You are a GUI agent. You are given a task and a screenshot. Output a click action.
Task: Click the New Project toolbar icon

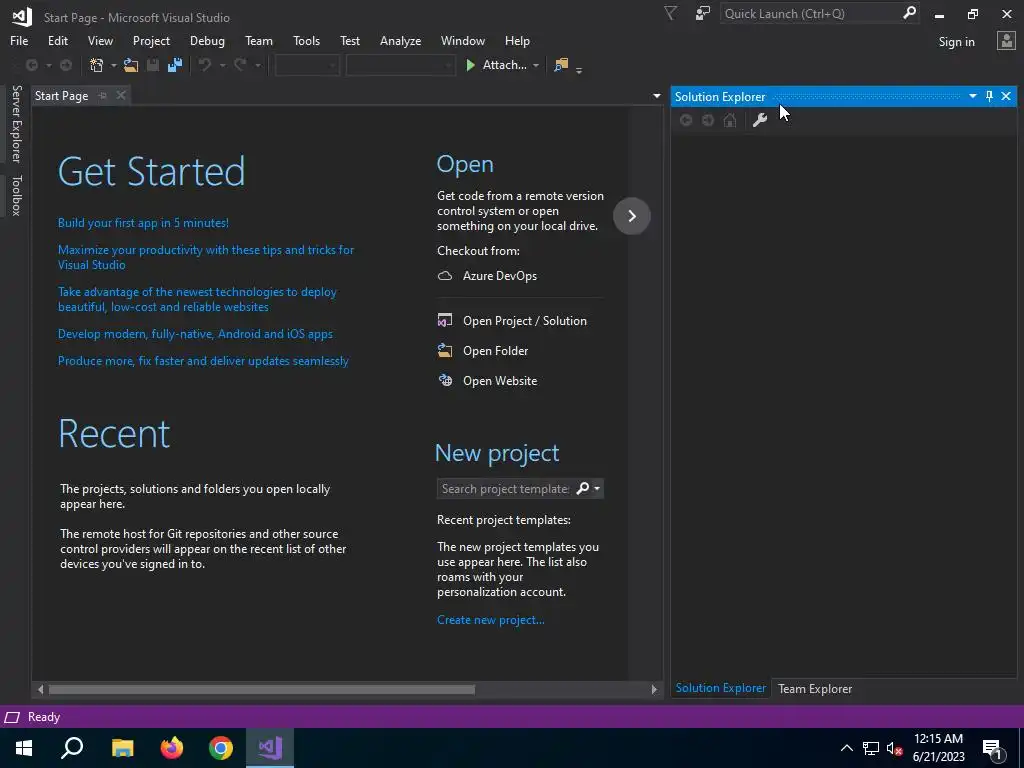click(x=97, y=65)
